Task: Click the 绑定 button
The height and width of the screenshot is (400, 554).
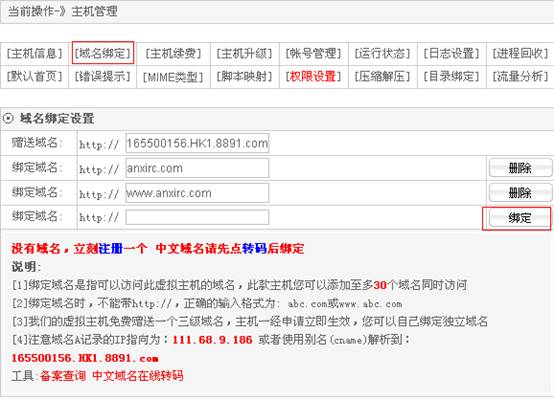Action: (519, 218)
